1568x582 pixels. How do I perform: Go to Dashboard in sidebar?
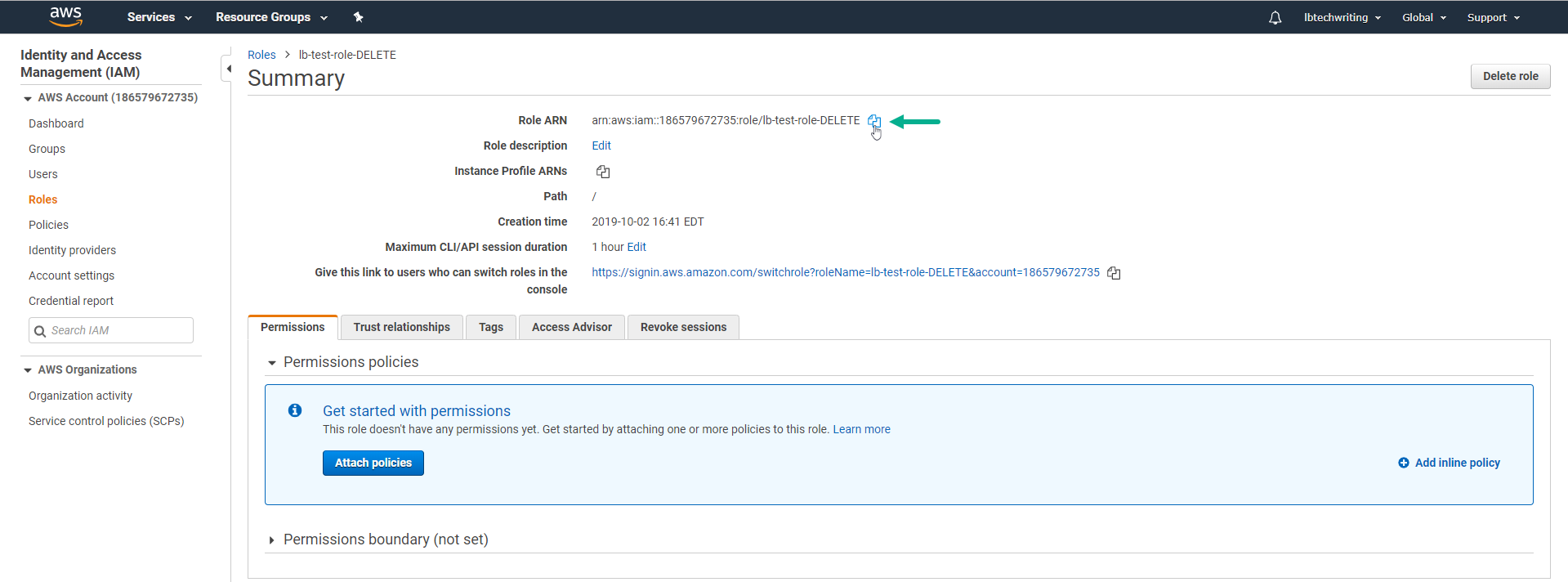pyautogui.click(x=56, y=123)
